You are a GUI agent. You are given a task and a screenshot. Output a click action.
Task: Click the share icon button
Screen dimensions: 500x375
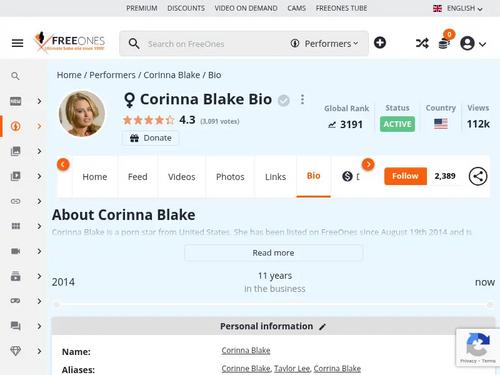(478, 176)
